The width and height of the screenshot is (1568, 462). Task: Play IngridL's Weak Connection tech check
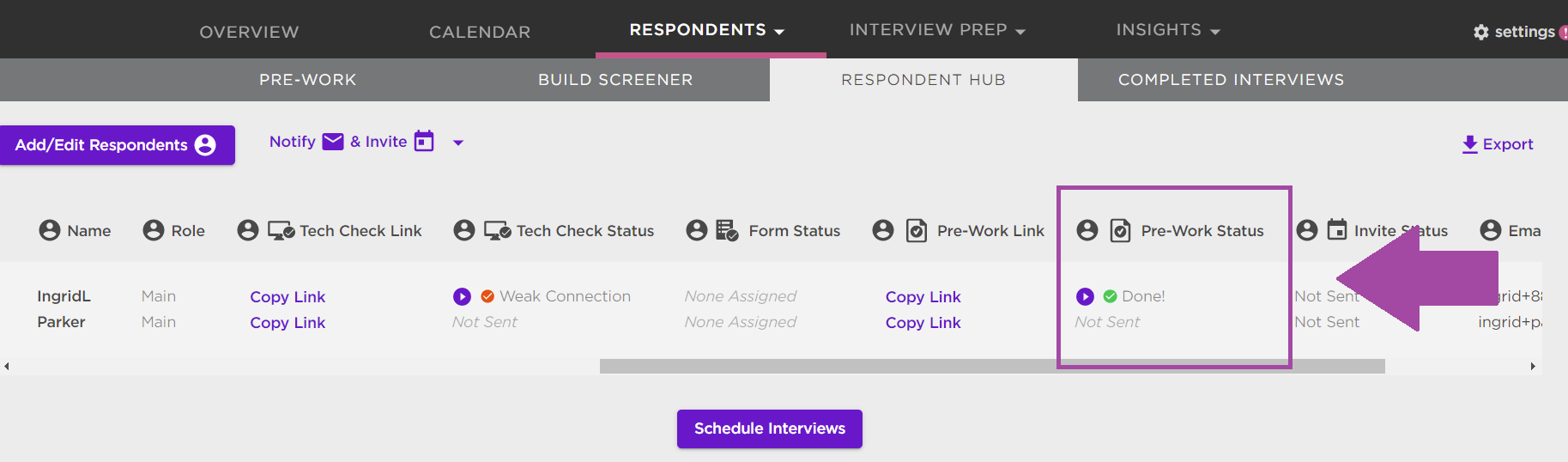pos(462,296)
